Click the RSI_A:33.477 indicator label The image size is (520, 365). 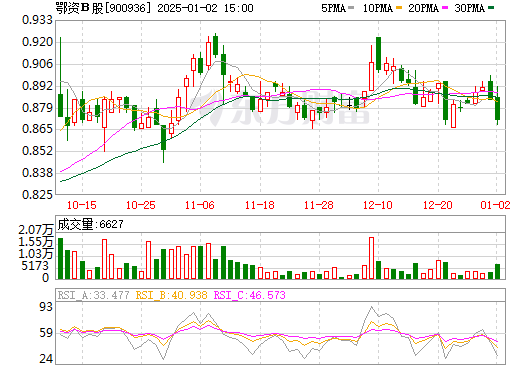point(94,295)
